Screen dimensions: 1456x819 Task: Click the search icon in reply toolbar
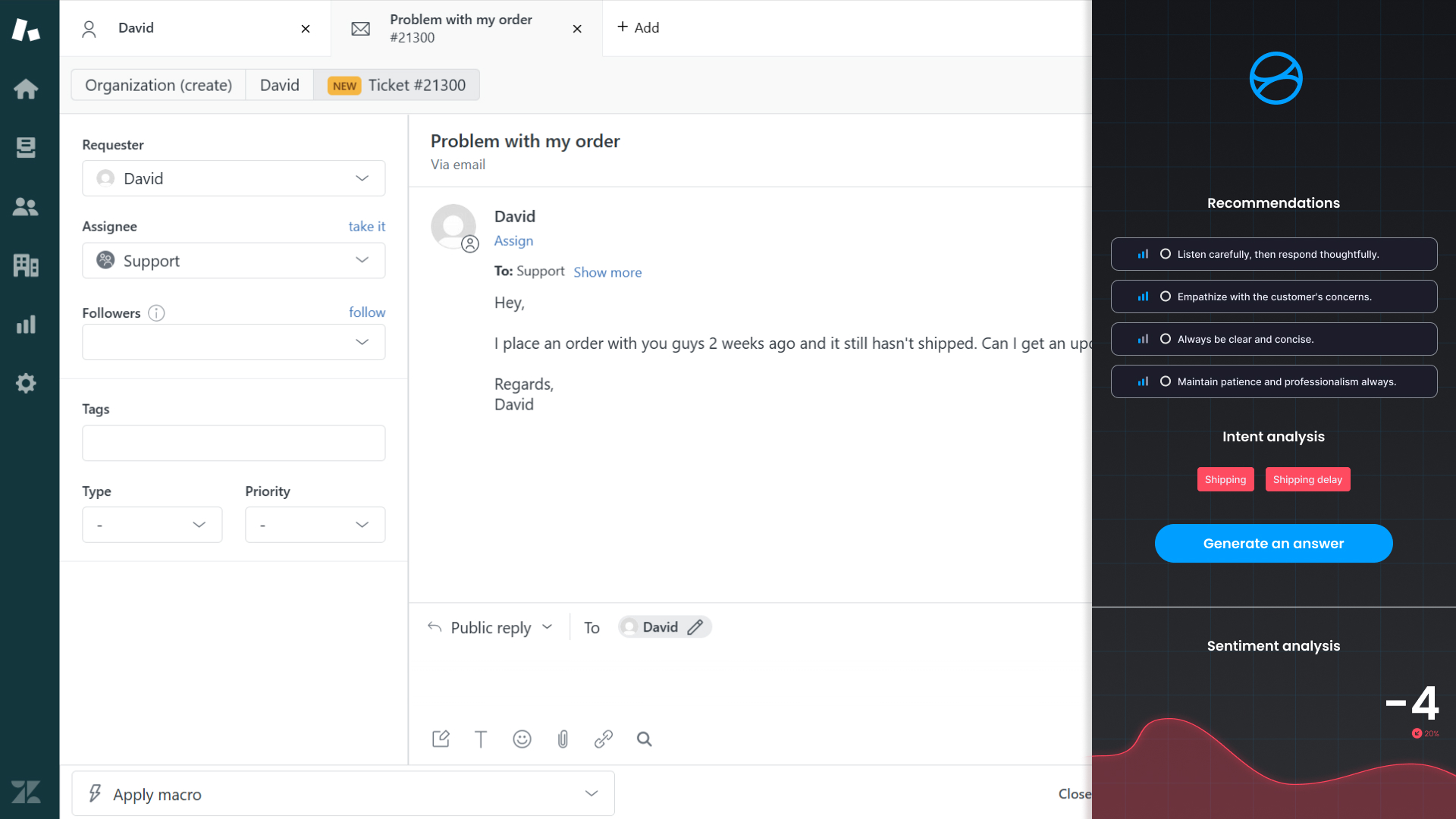(x=644, y=738)
